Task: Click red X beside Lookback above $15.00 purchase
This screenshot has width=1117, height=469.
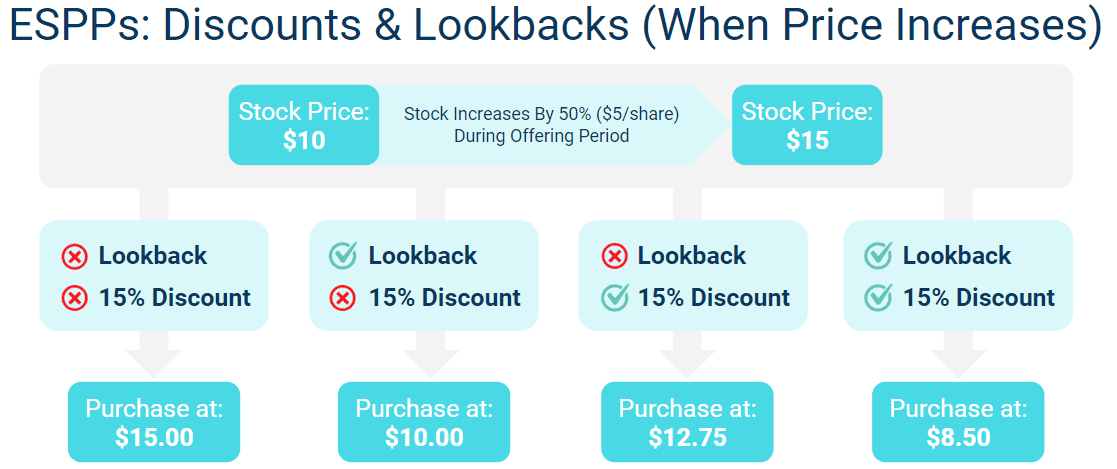Action: tap(74, 256)
